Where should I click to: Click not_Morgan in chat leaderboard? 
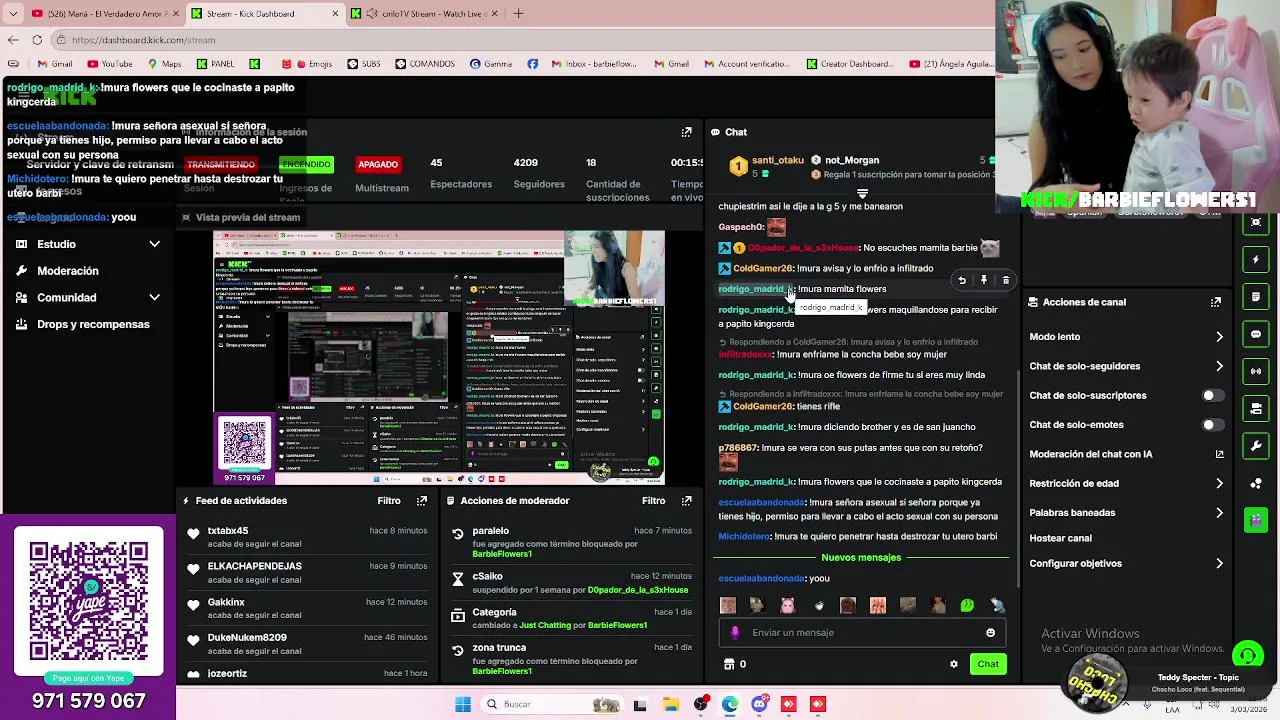[x=852, y=160]
